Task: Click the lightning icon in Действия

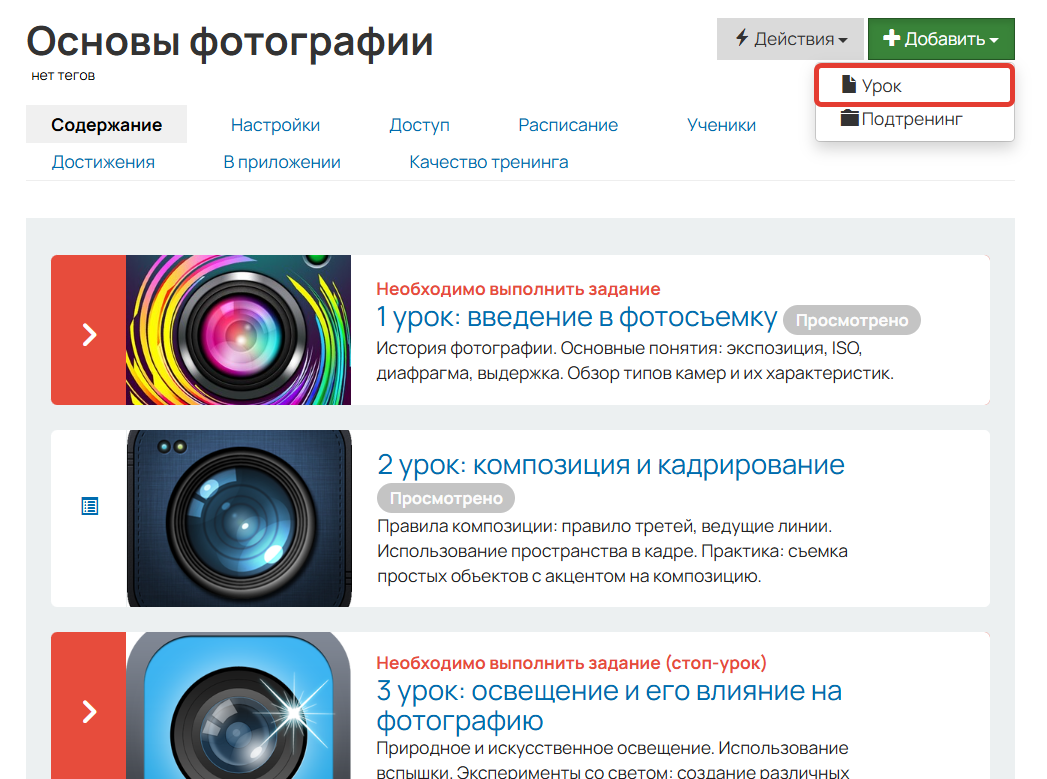Action: point(742,38)
